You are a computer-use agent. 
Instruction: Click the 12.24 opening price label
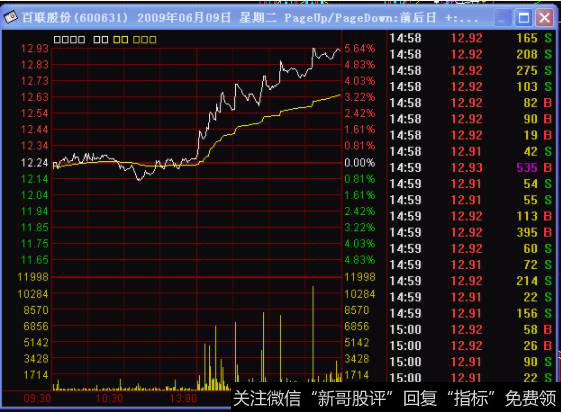click(34, 163)
